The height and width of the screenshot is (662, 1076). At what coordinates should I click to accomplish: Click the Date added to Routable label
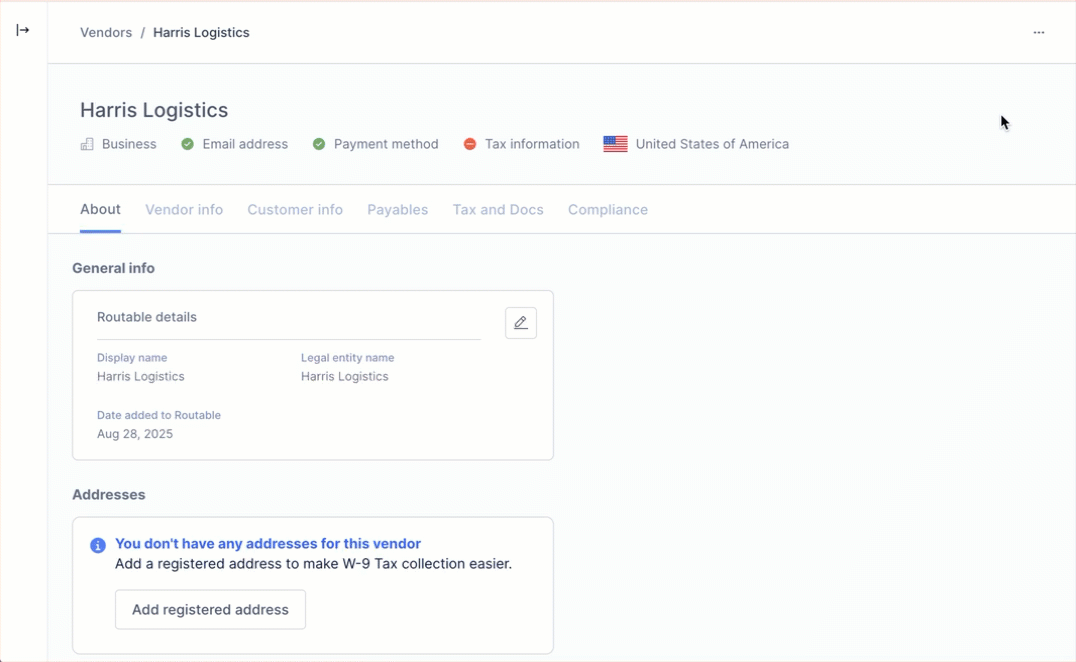click(159, 415)
